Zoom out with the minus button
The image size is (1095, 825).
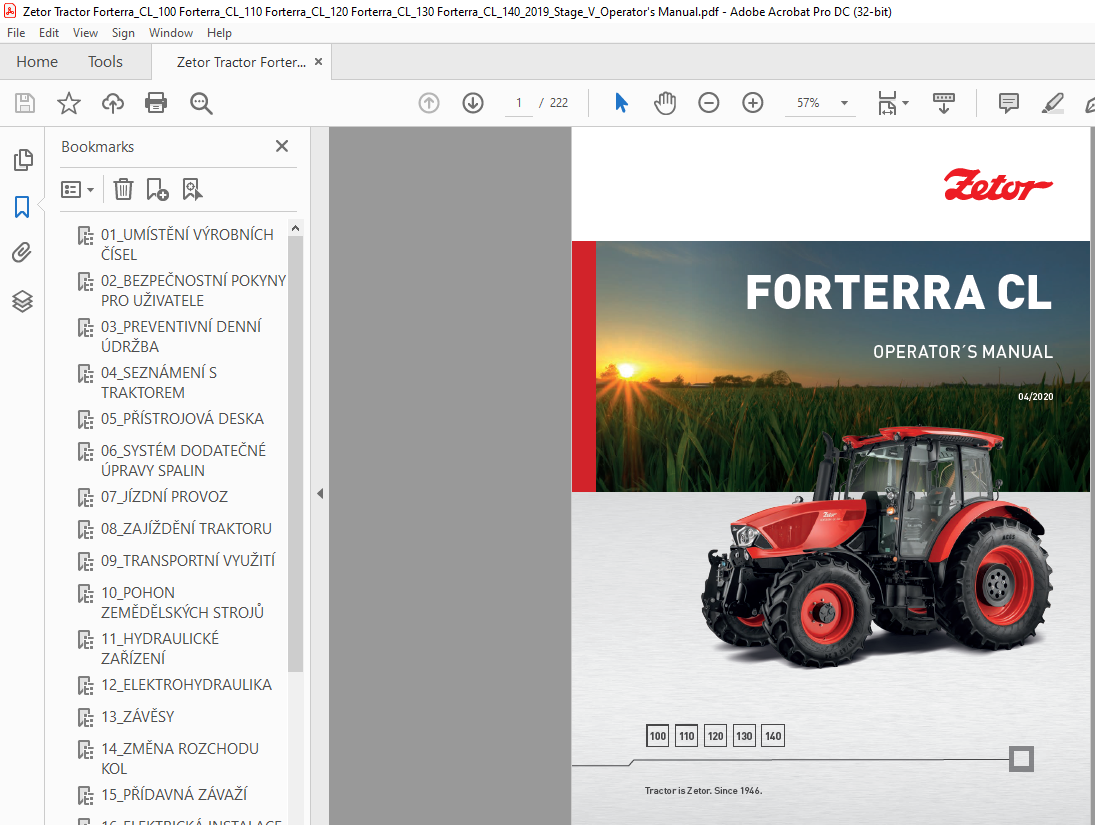point(708,103)
